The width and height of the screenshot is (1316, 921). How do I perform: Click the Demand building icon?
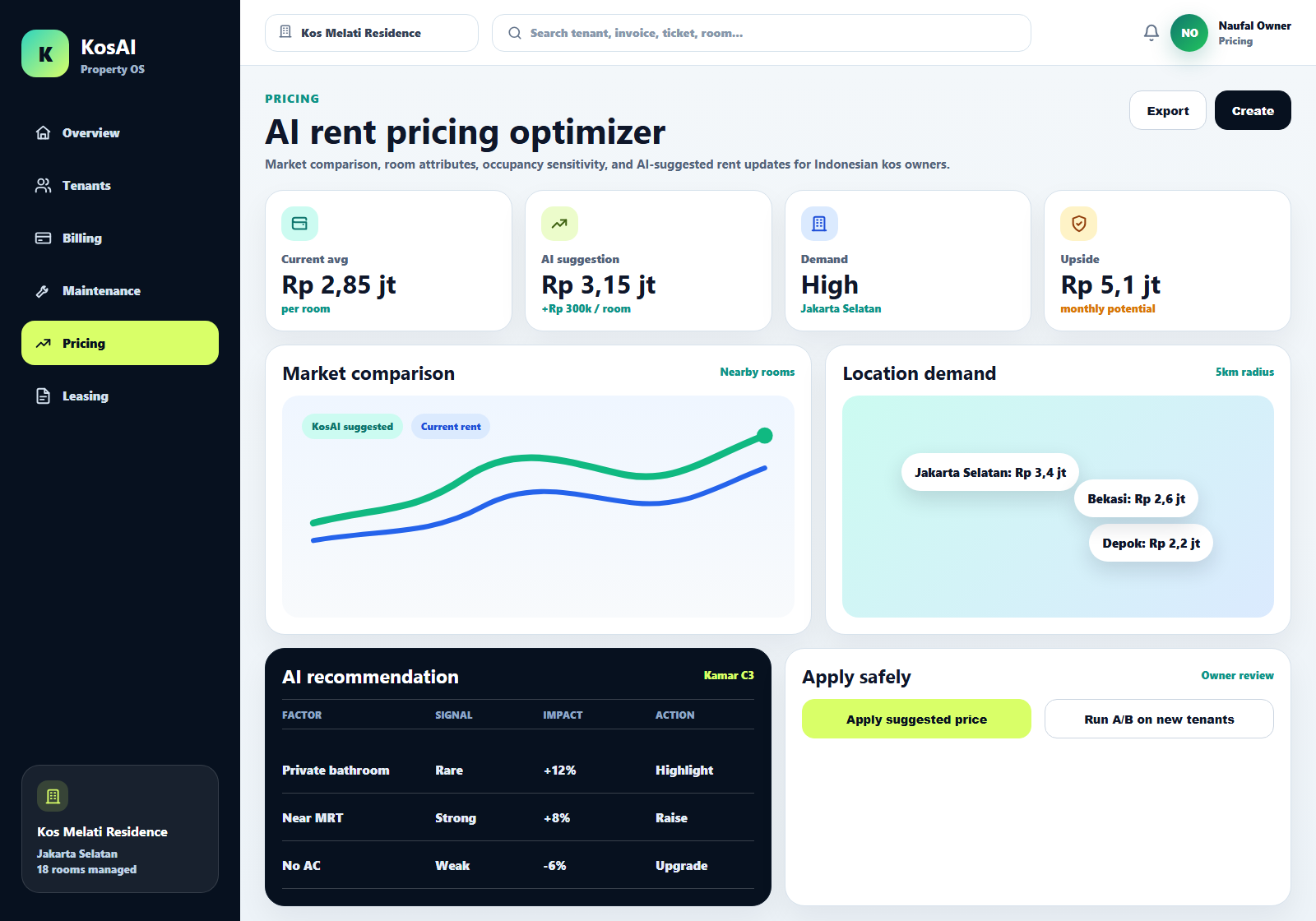819,224
